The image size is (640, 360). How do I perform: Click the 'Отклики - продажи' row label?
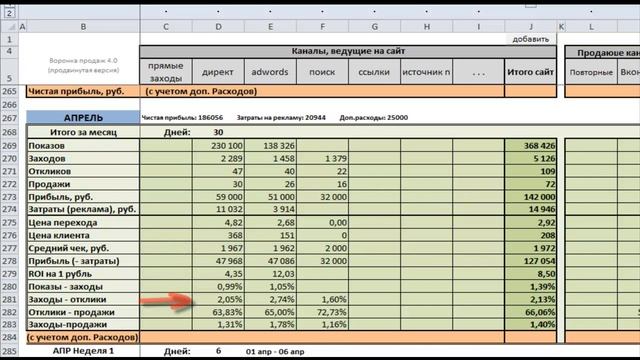[x=83, y=312]
